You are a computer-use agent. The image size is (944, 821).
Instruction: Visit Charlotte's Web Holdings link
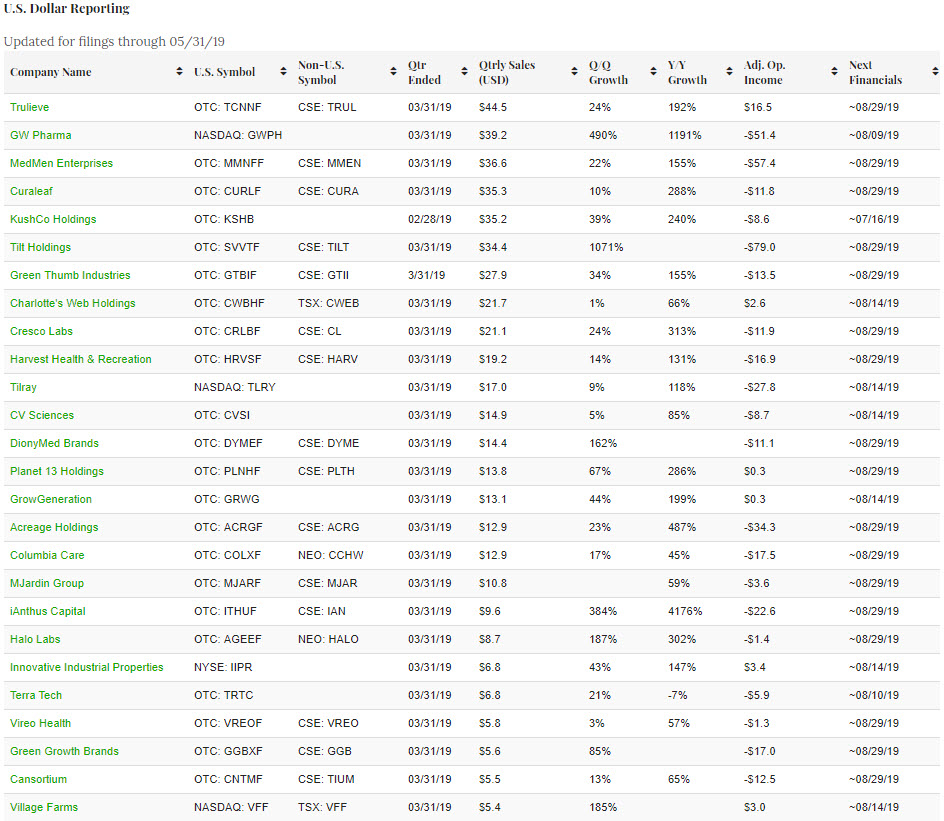coord(72,303)
